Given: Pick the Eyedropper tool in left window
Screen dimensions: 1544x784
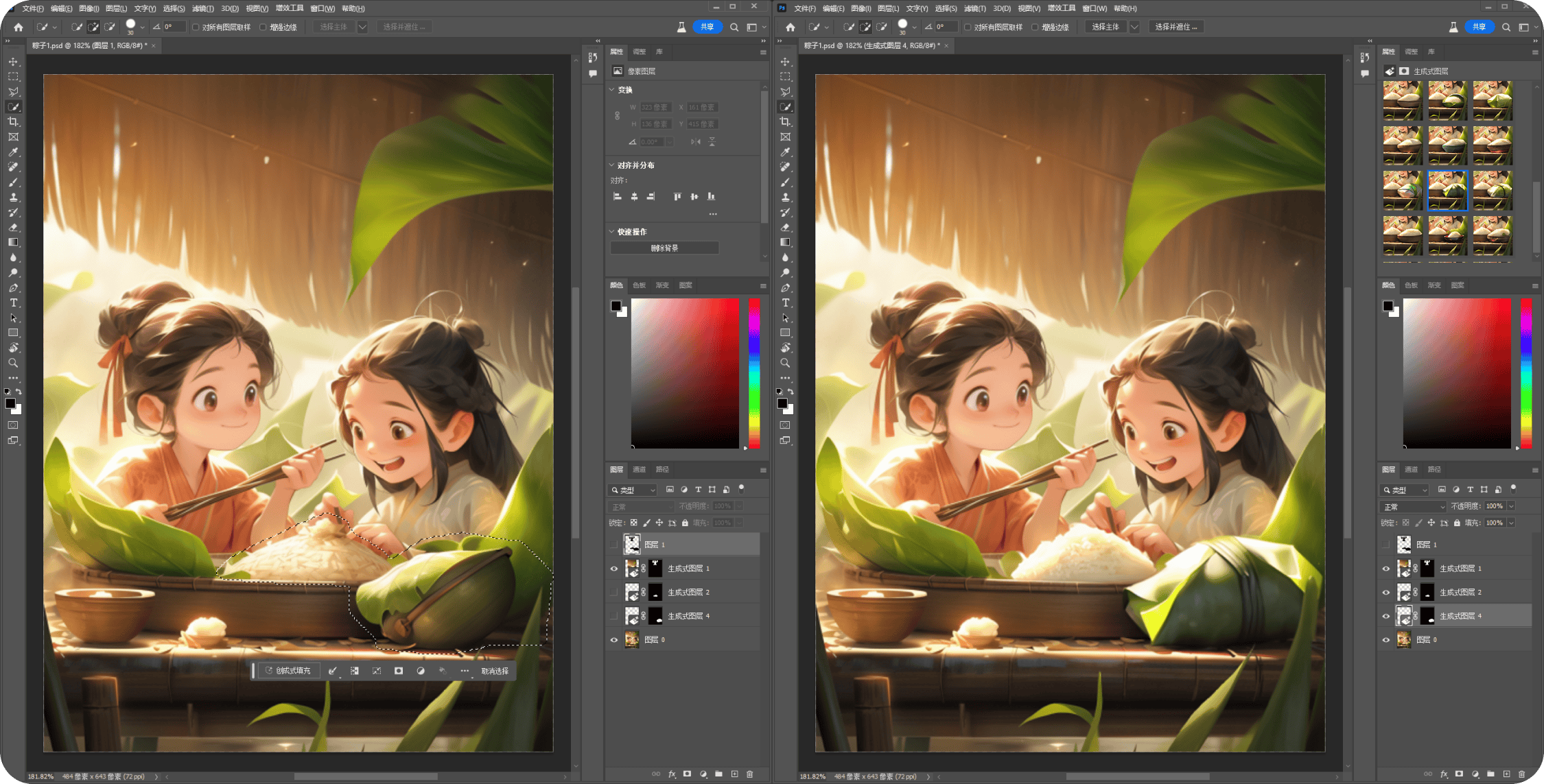Looking at the screenshot, I should [x=13, y=152].
